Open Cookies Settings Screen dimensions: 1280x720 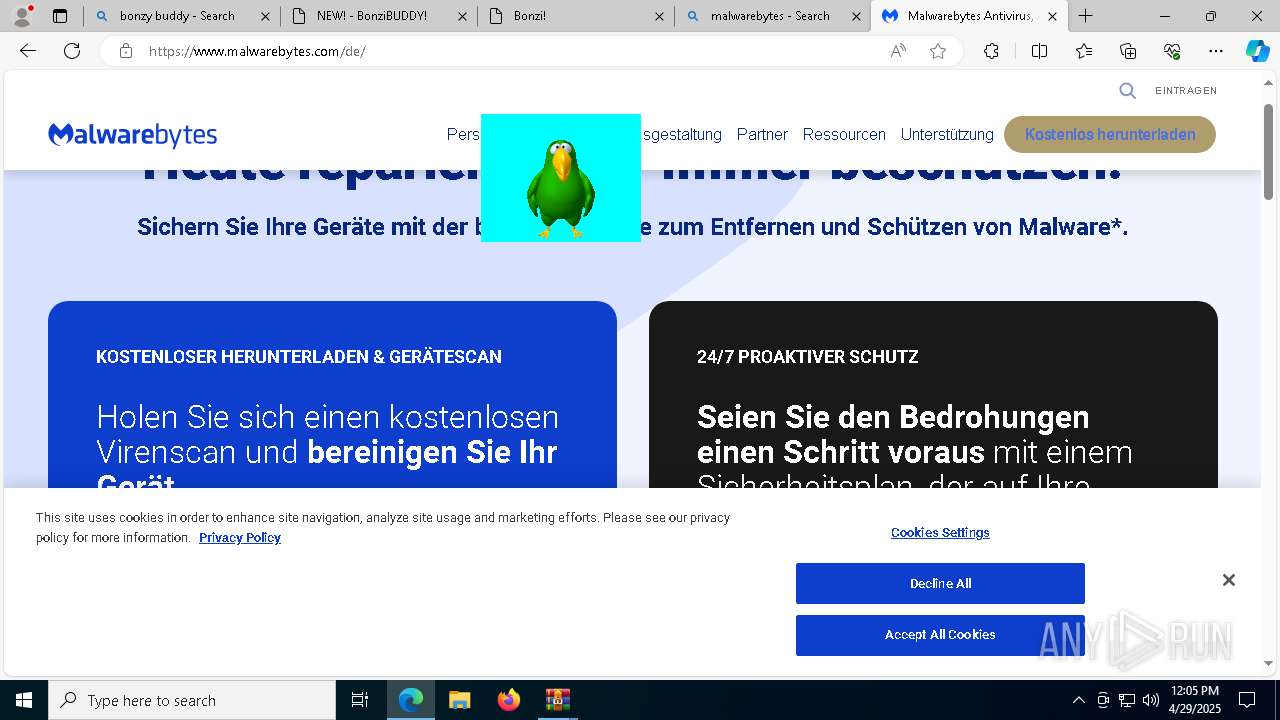(x=940, y=533)
